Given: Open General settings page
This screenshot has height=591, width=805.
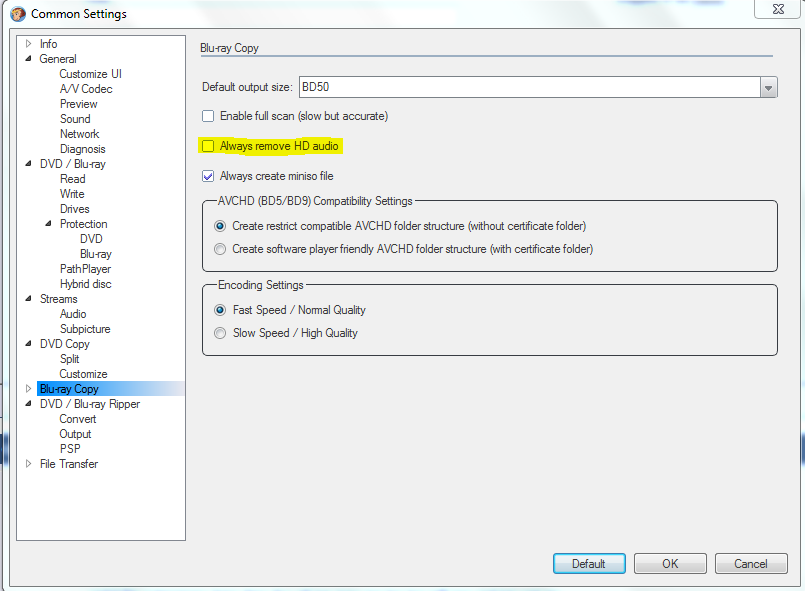Looking at the screenshot, I should click(58, 59).
